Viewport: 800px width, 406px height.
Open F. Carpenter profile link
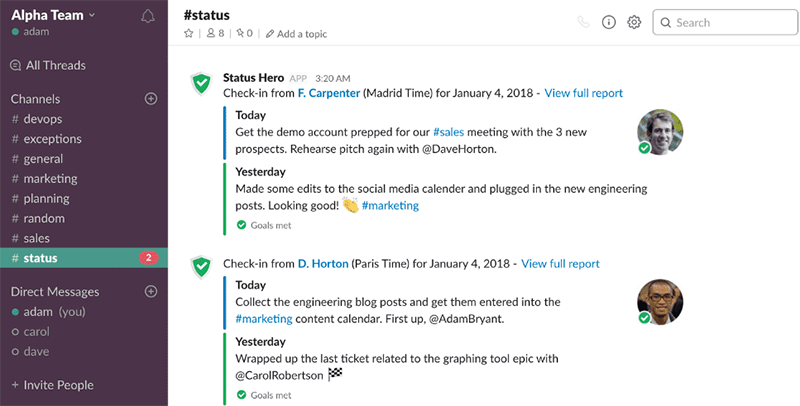pyautogui.click(x=329, y=93)
